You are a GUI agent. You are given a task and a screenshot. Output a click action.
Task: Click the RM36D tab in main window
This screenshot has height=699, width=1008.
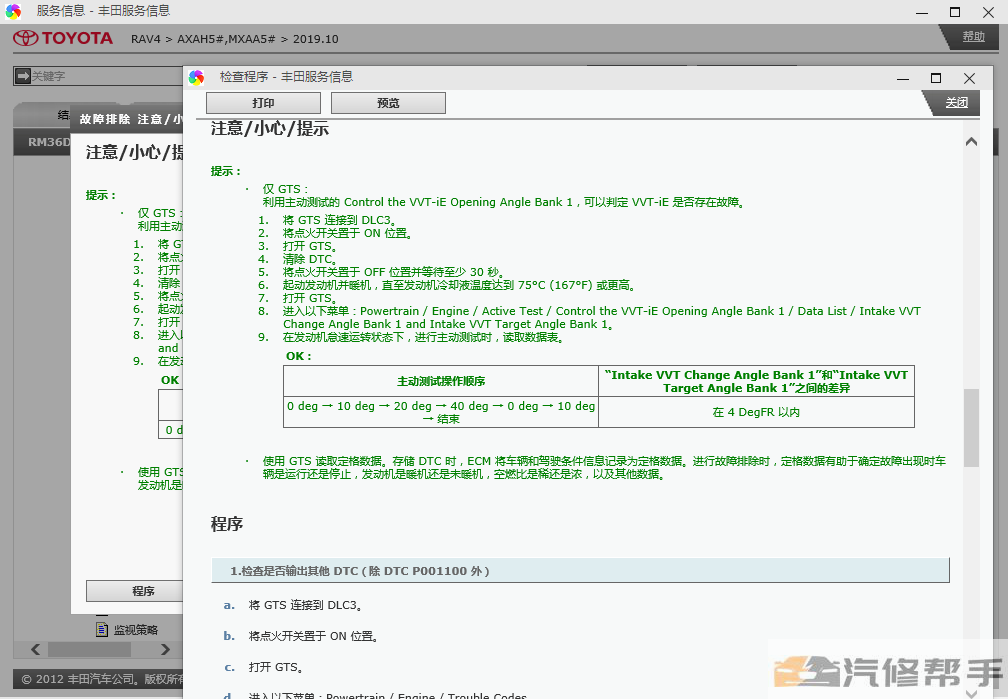[42, 142]
